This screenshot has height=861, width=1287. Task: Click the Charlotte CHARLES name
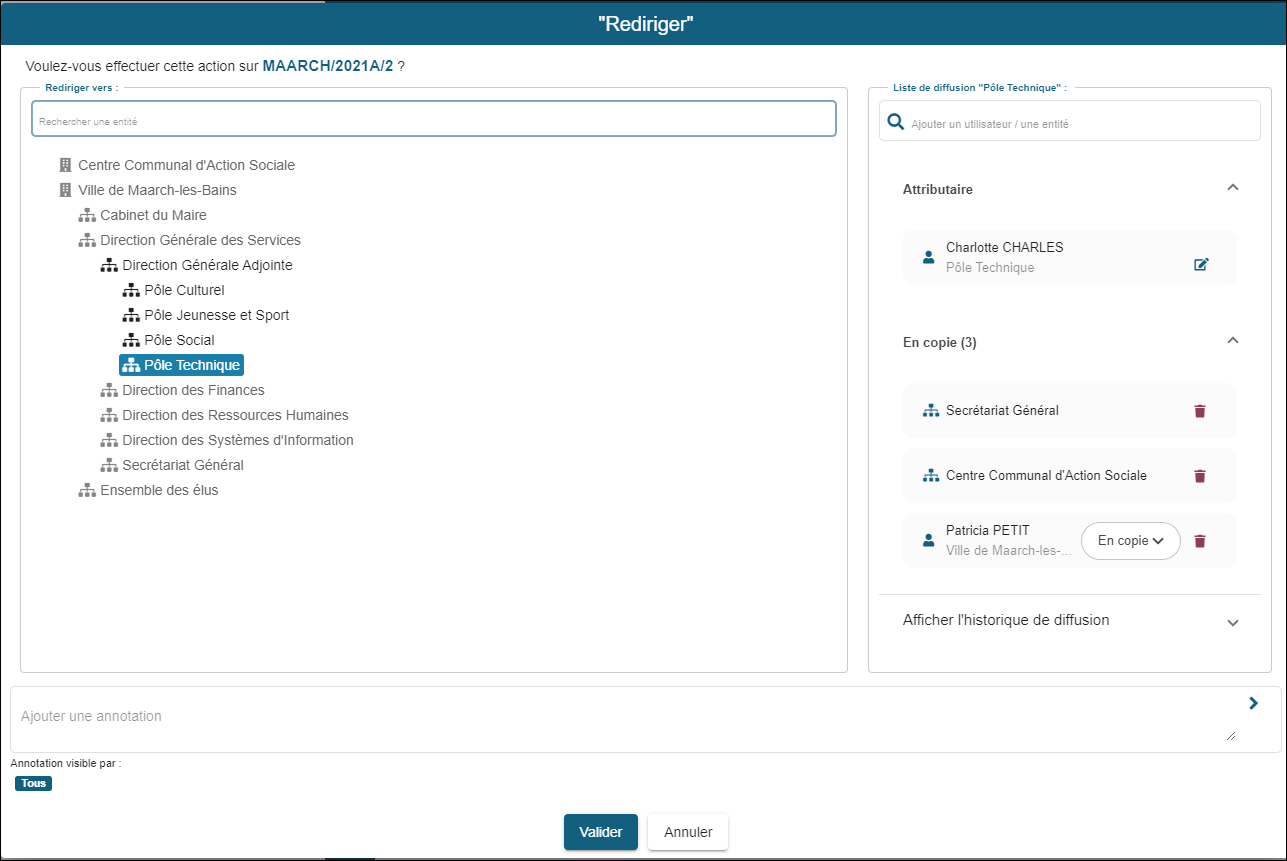click(x=1005, y=248)
